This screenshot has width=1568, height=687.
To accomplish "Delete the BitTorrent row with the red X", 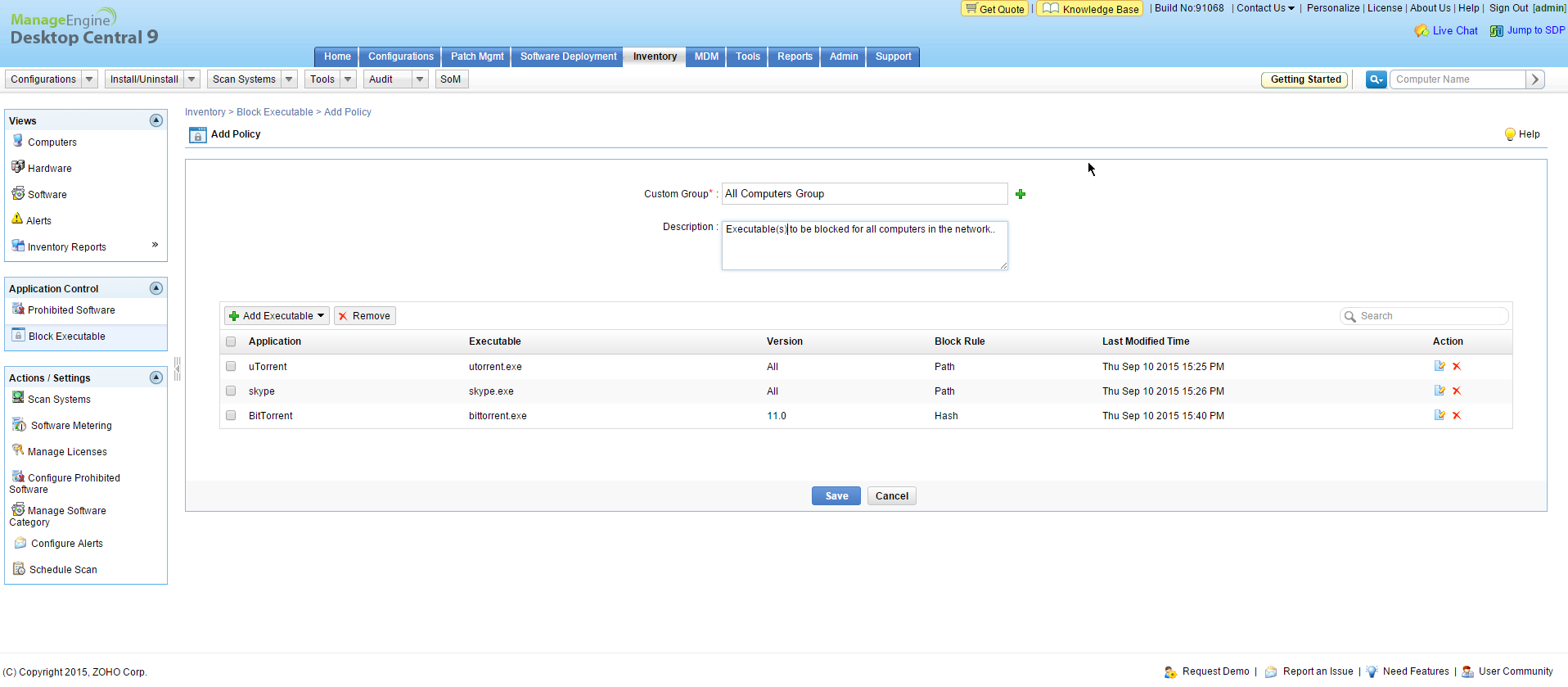I will tap(1457, 415).
